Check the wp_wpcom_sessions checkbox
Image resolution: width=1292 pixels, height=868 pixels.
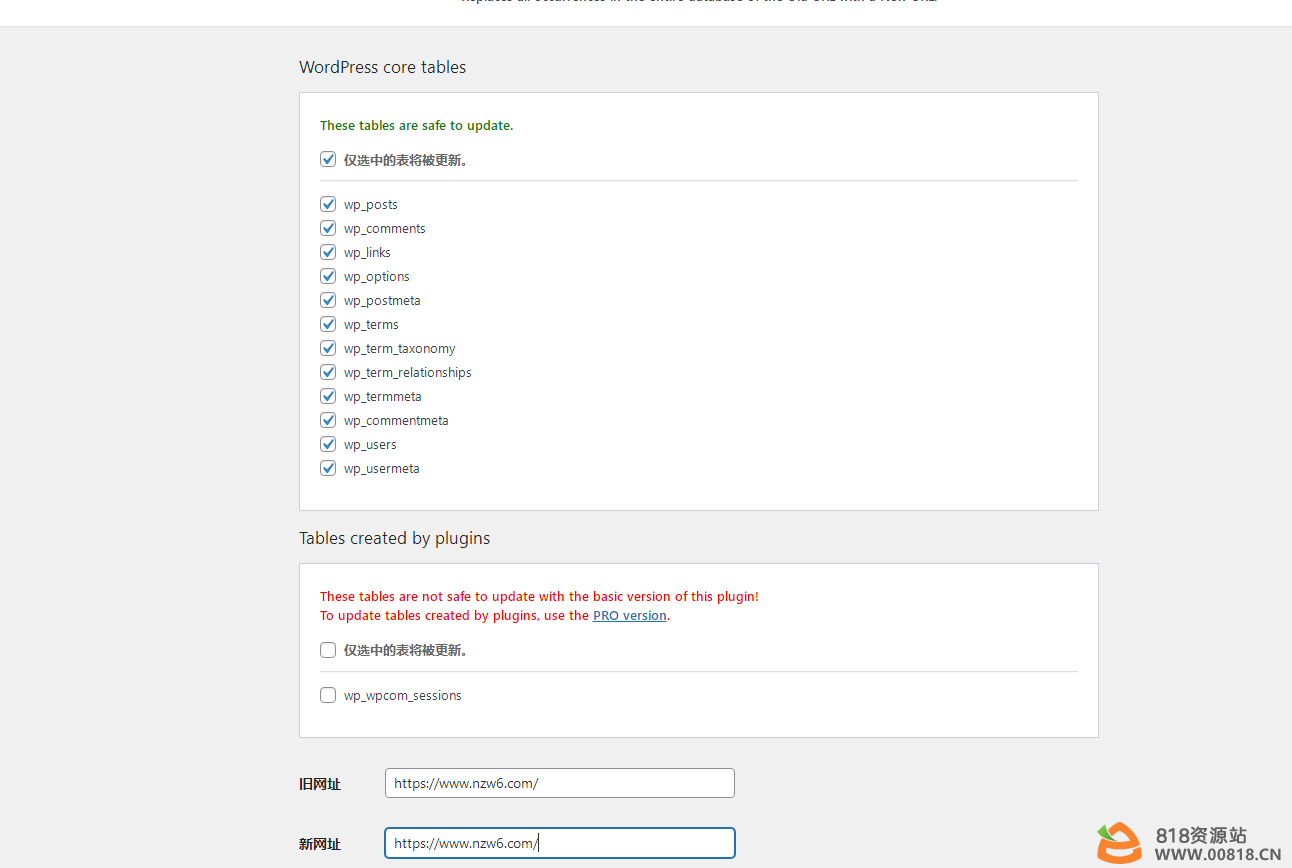pyautogui.click(x=328, y=695)
